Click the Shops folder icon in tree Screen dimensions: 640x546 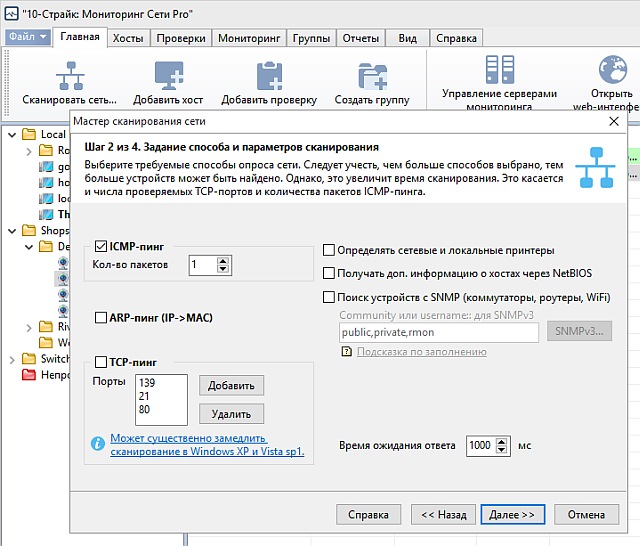pyautogui.click(x=29, y=230)
